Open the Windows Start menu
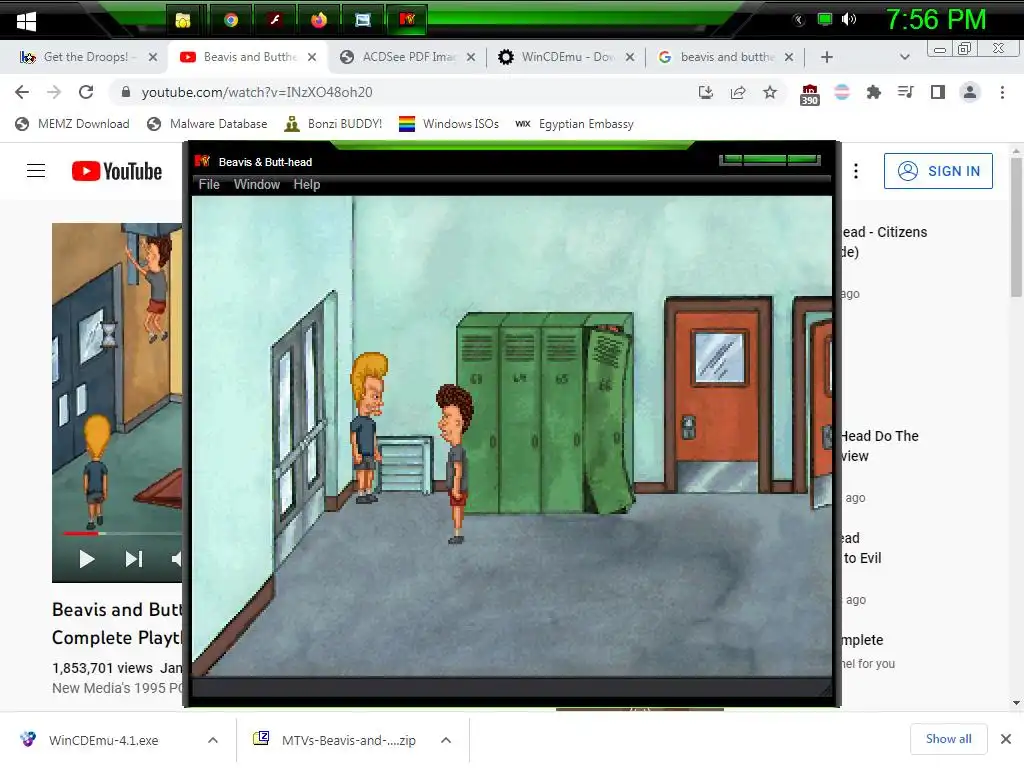Viewport: 1024px width, 768px height. tap(26, 21)
